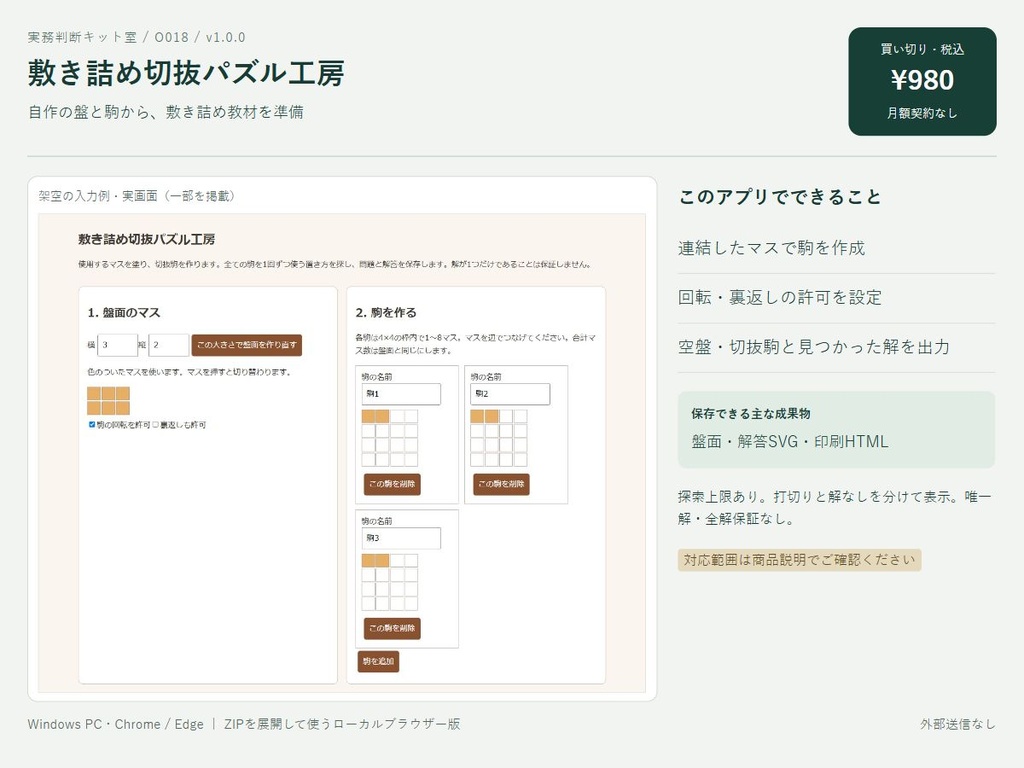This screenshot has width=1024, height=768.
Task: Click the 横 width input showing 3
Action: tap(118, 345)
